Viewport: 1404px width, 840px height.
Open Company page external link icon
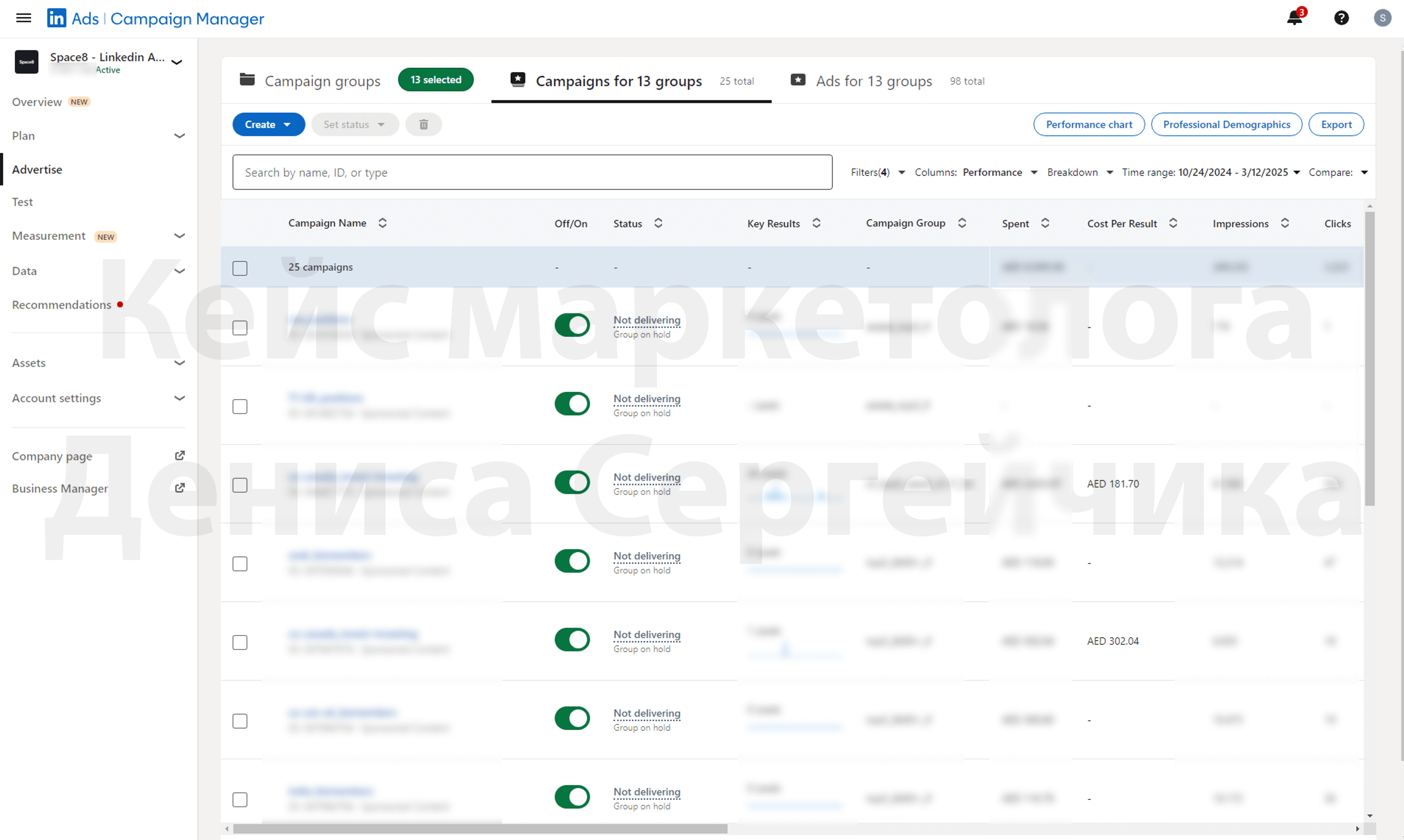coord(180,456)
